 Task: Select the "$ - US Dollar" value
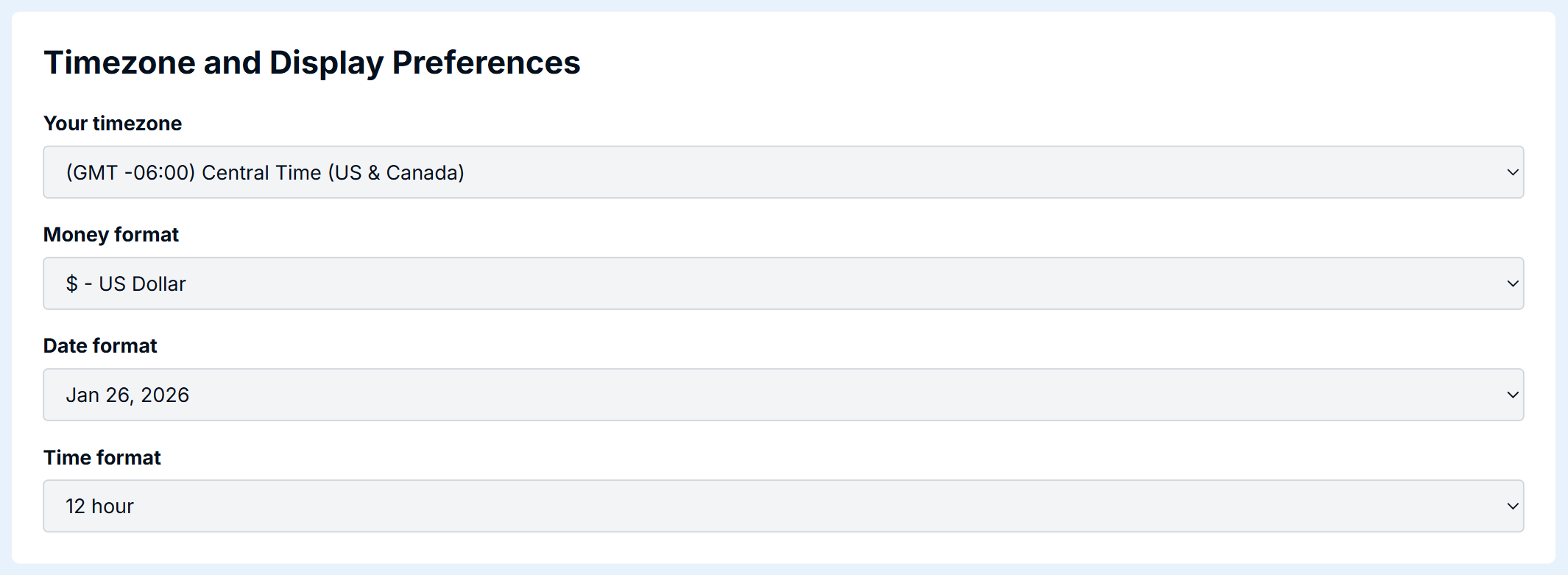tap(126, 283)
